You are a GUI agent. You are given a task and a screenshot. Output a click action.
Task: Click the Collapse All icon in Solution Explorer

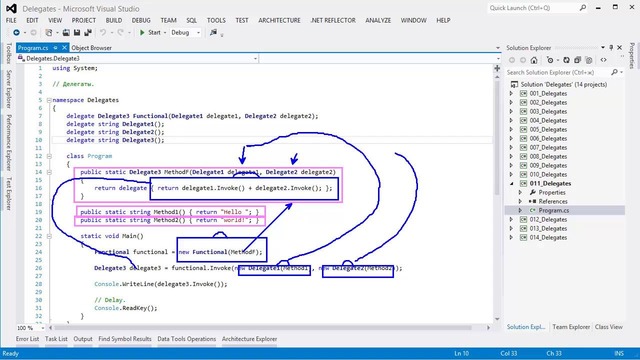coord(577,60)
